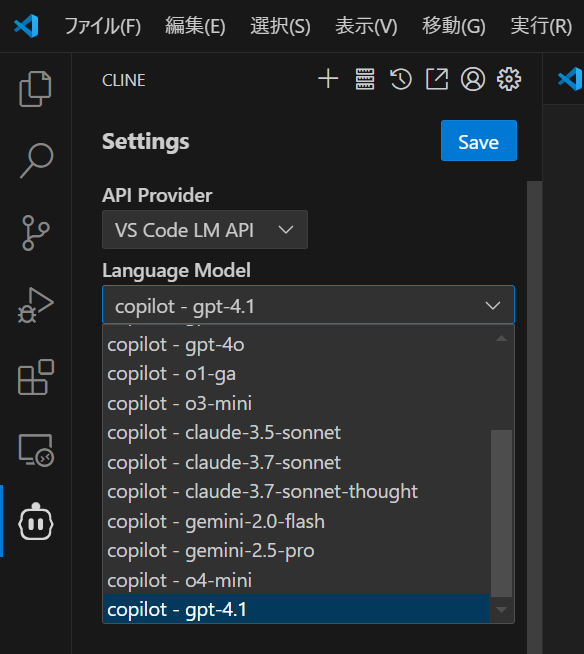The width and height of the screenshot is (584, 654).
Task: Click the Language Model label
Action: coord(176,270)
